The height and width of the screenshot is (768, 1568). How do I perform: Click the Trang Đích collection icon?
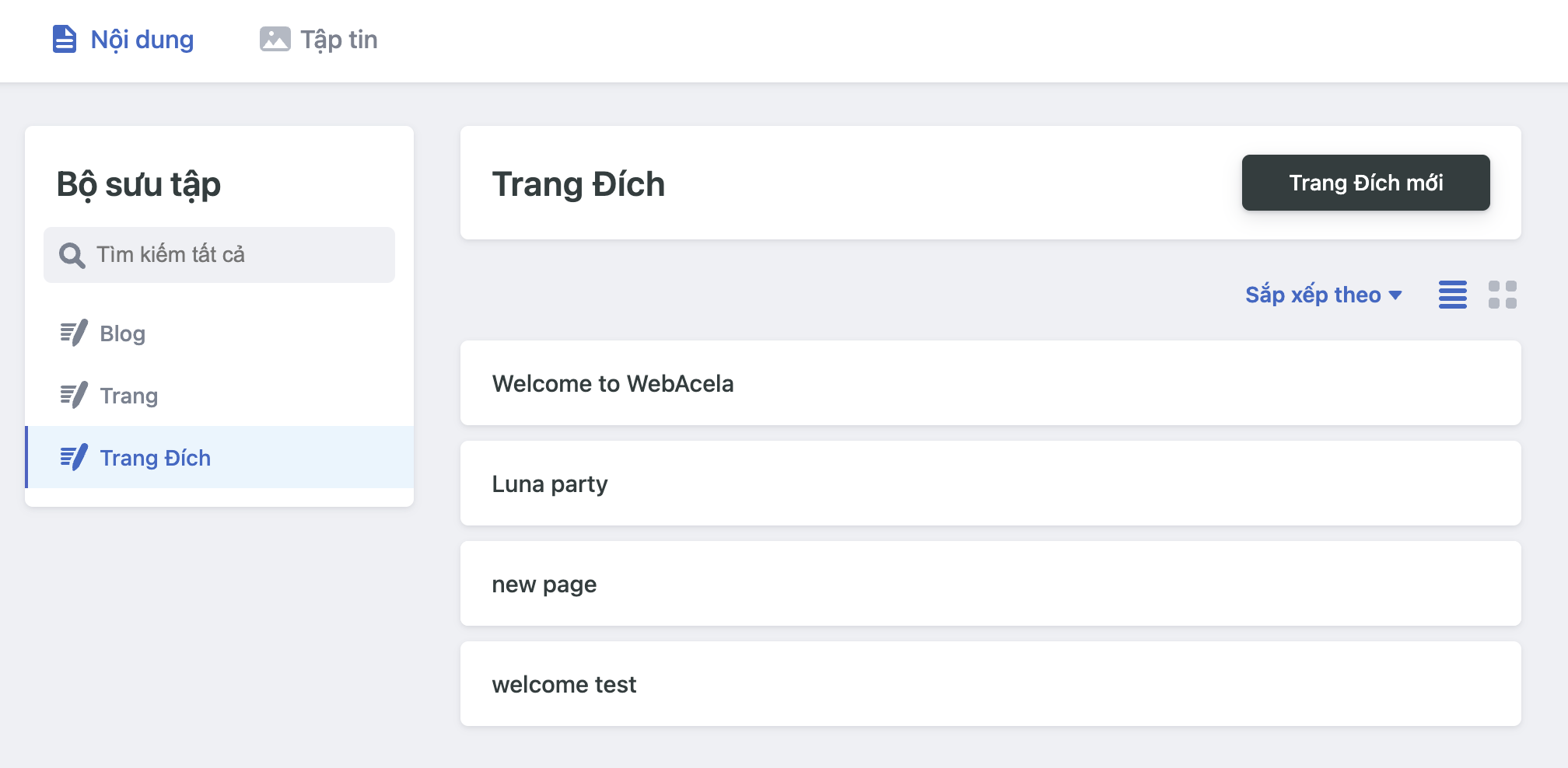pyautogui.click(x=72, y=458)
